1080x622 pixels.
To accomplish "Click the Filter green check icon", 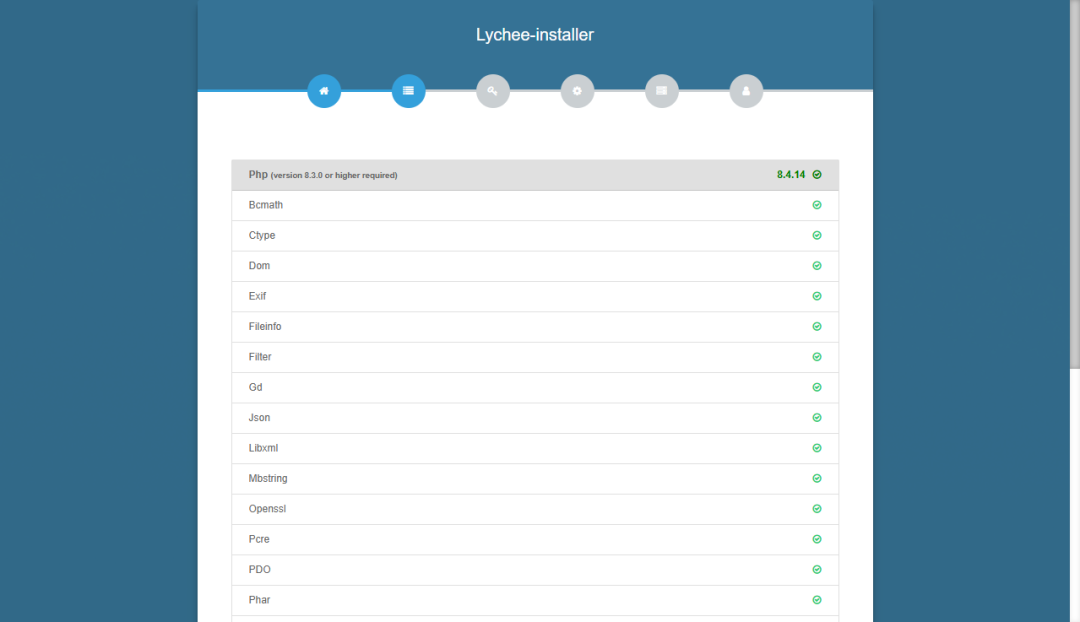I will pos(817,357).
